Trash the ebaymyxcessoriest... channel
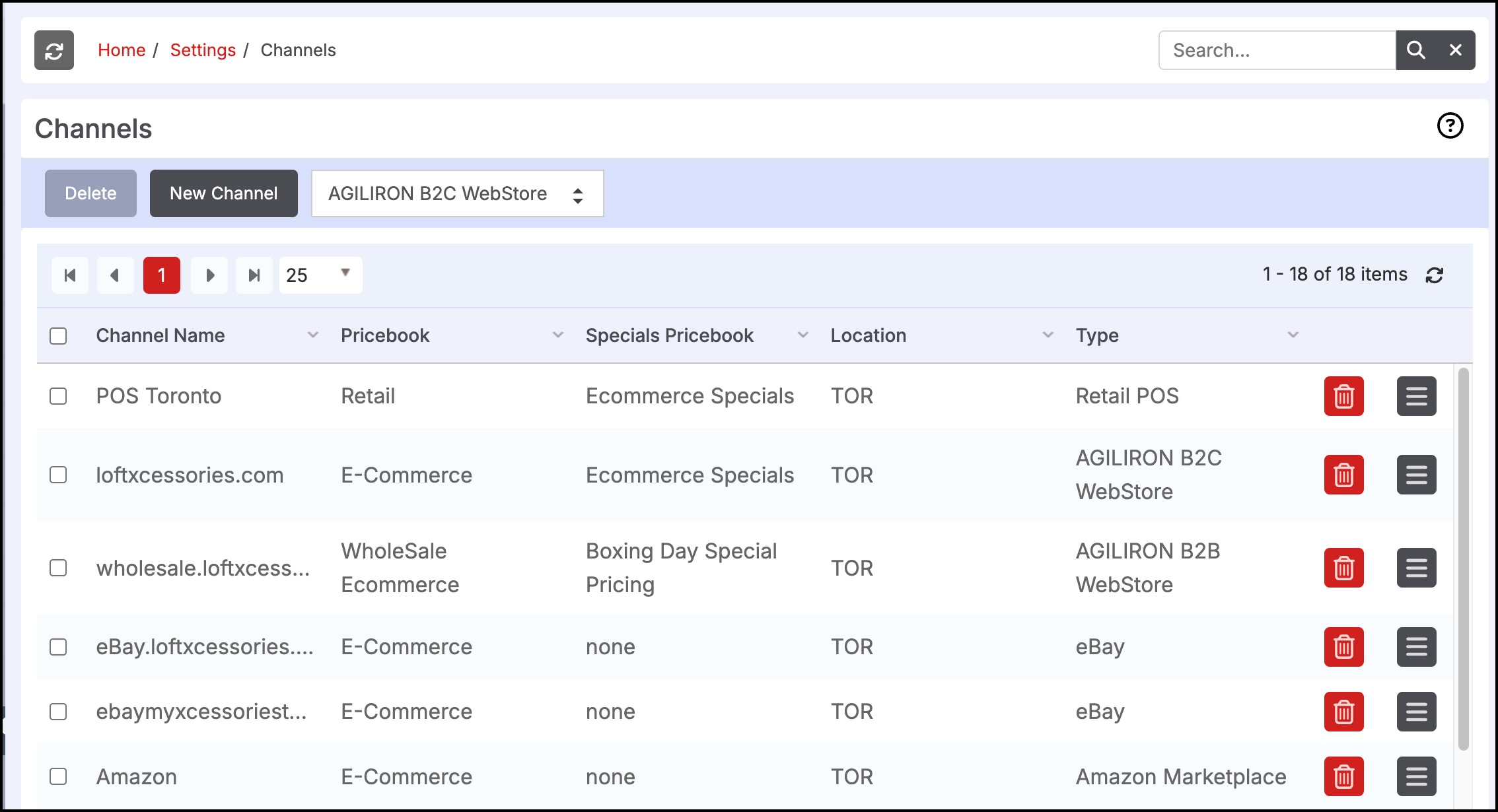 [1344, 712]
